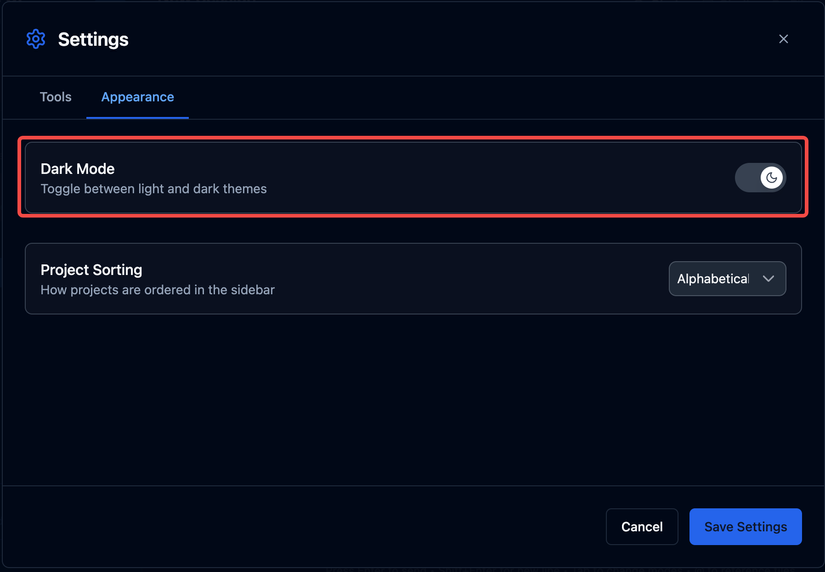Screen dimensions: 825x572
Task: Click the moon icon on toggle knob
Action: pyautogui.click(x=771, y=178)
